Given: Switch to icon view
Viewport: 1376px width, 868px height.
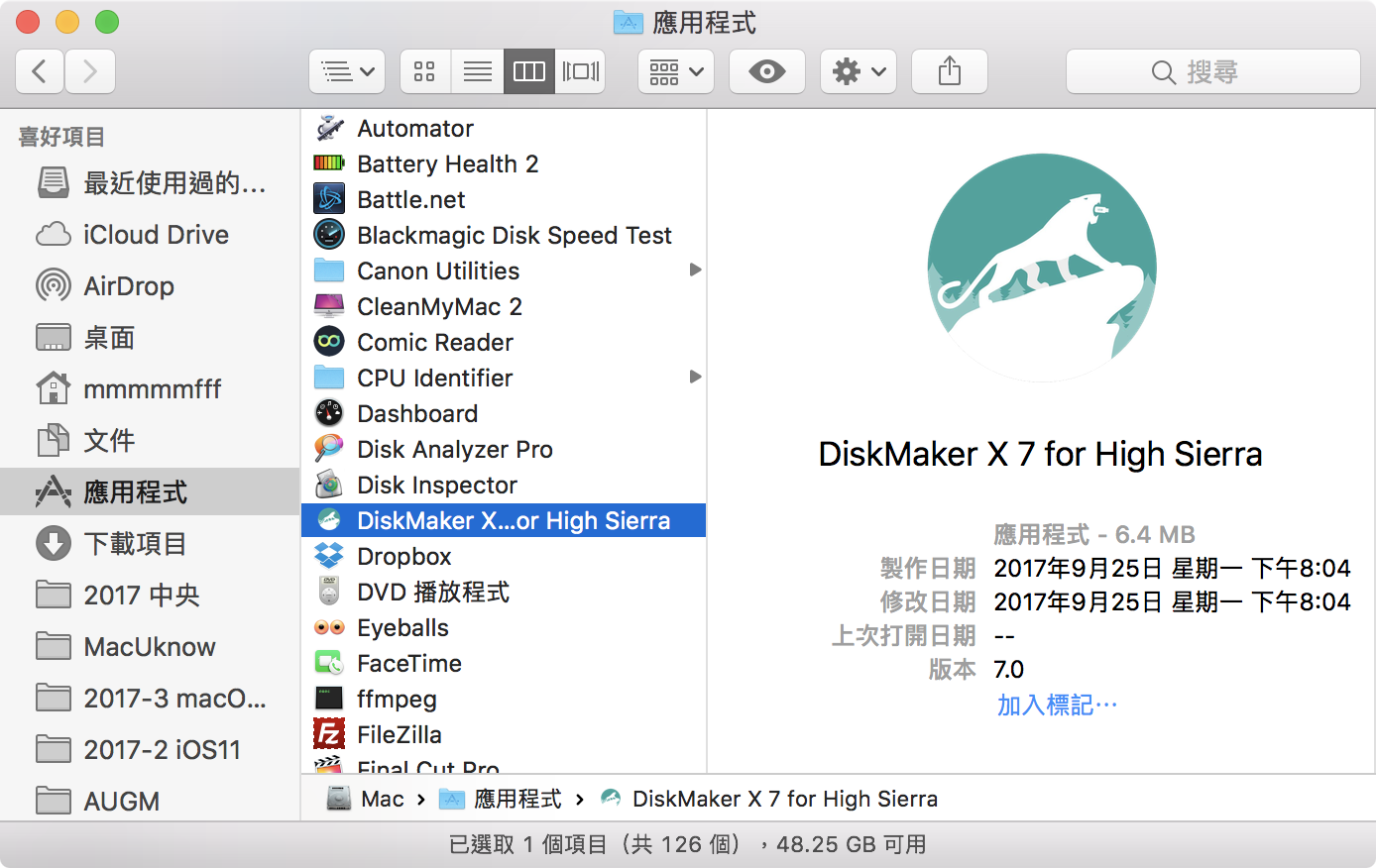Looking at the screenshot, I should click(x=424, y=71).
